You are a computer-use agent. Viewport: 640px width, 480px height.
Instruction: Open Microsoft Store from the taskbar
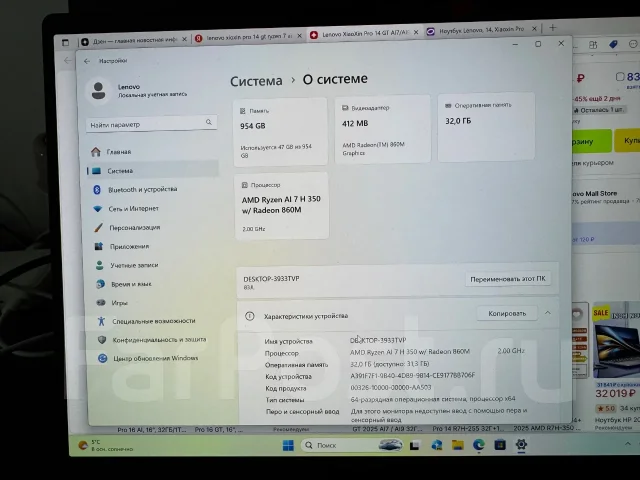coord(500,444)
